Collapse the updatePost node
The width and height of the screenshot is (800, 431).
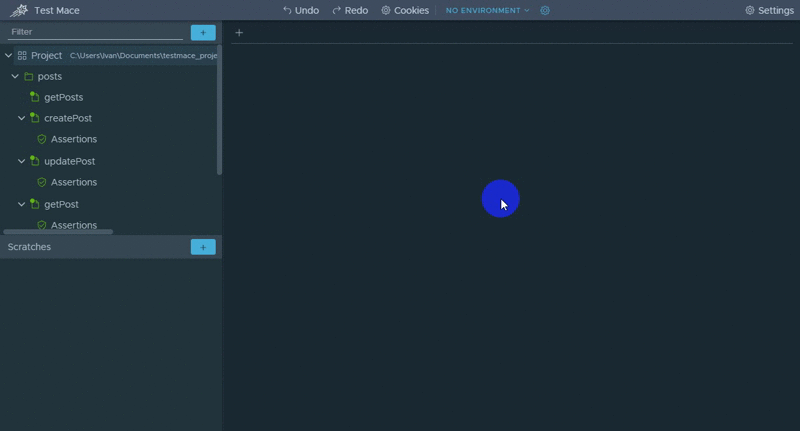(21, 161)
